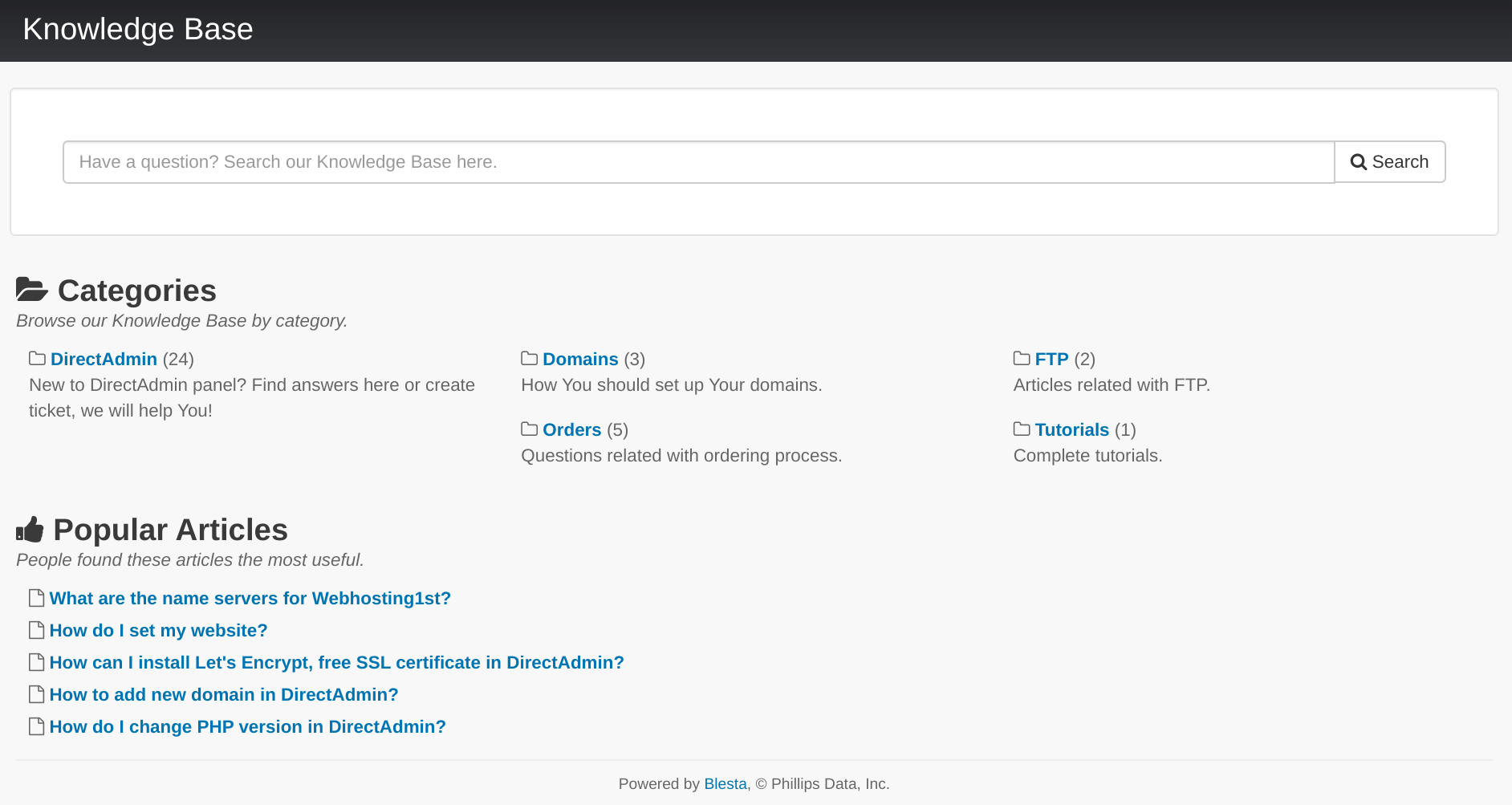Screen dimensions: 1512x805
Task: Click document icon beside change PHP version article
Action: (x=36, y=726)
